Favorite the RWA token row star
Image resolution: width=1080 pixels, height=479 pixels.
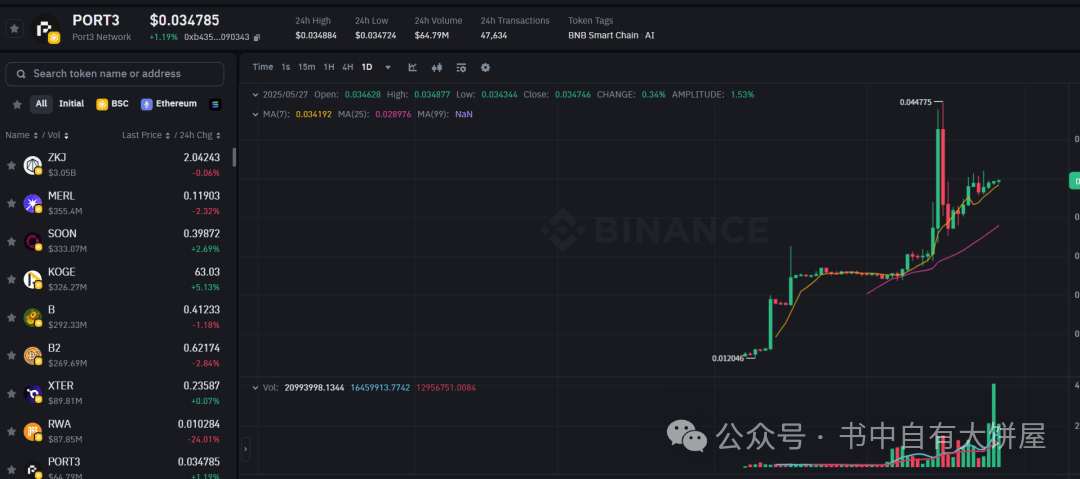11,432
